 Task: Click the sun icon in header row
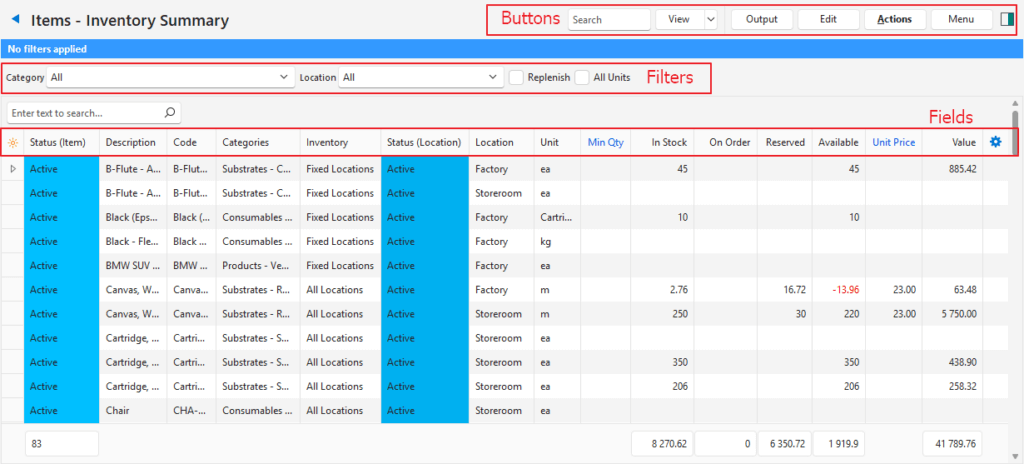[x=12, y=143]
